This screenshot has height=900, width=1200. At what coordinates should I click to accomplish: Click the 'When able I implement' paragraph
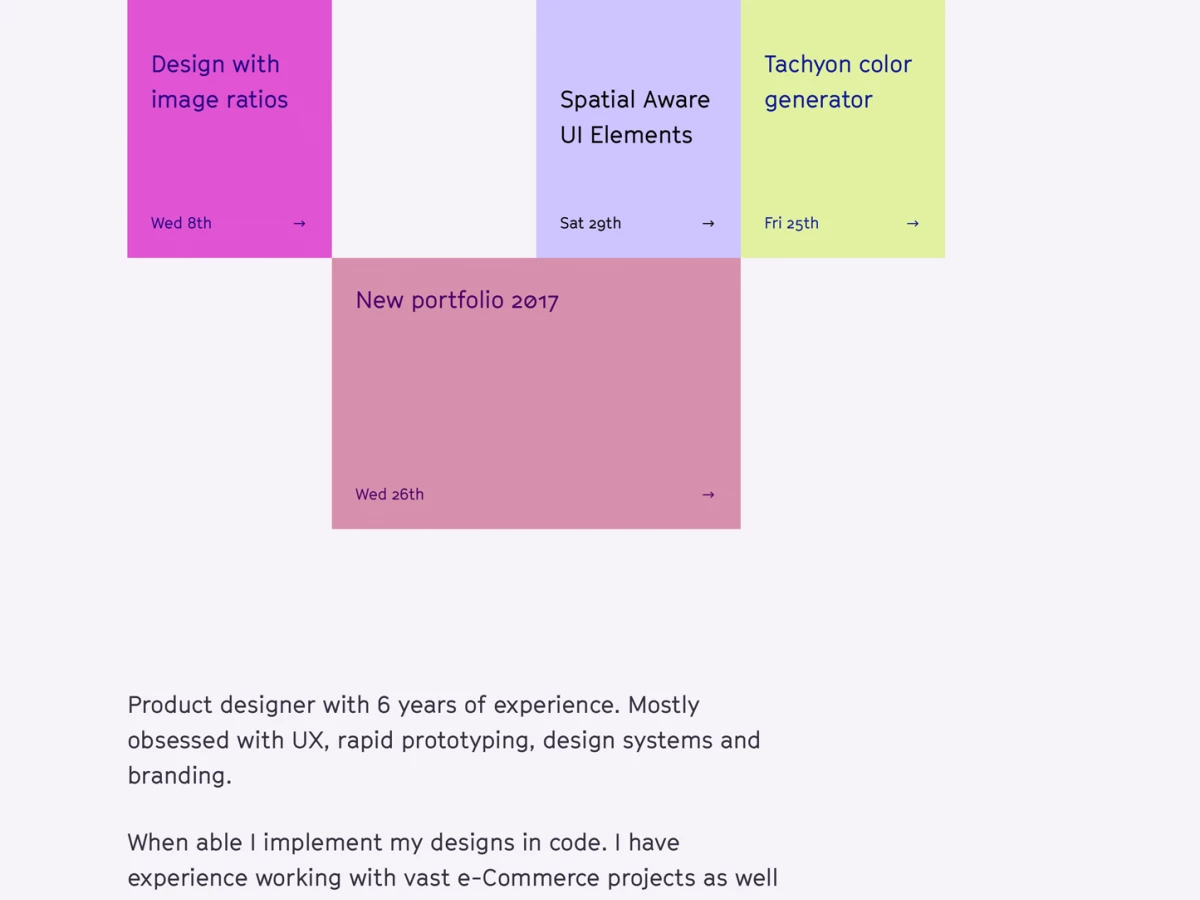452,860
